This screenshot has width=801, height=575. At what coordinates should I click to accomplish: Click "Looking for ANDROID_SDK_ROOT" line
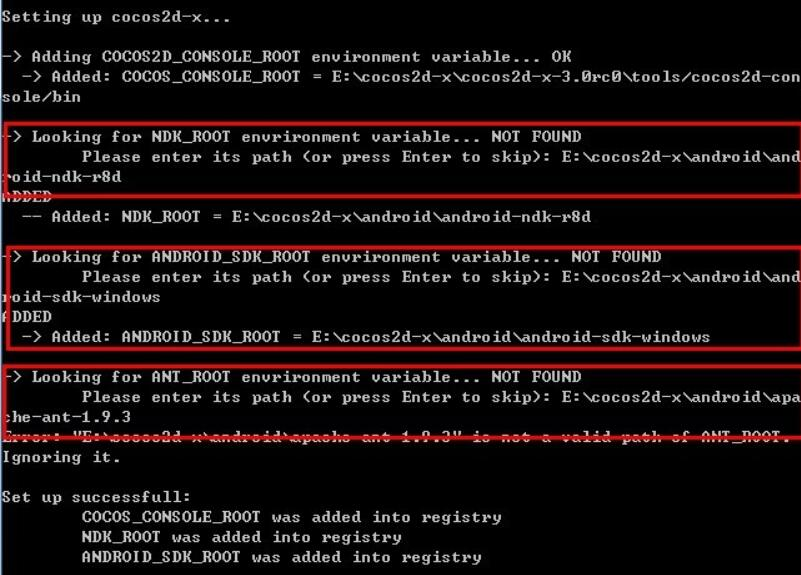pos(332,257)
